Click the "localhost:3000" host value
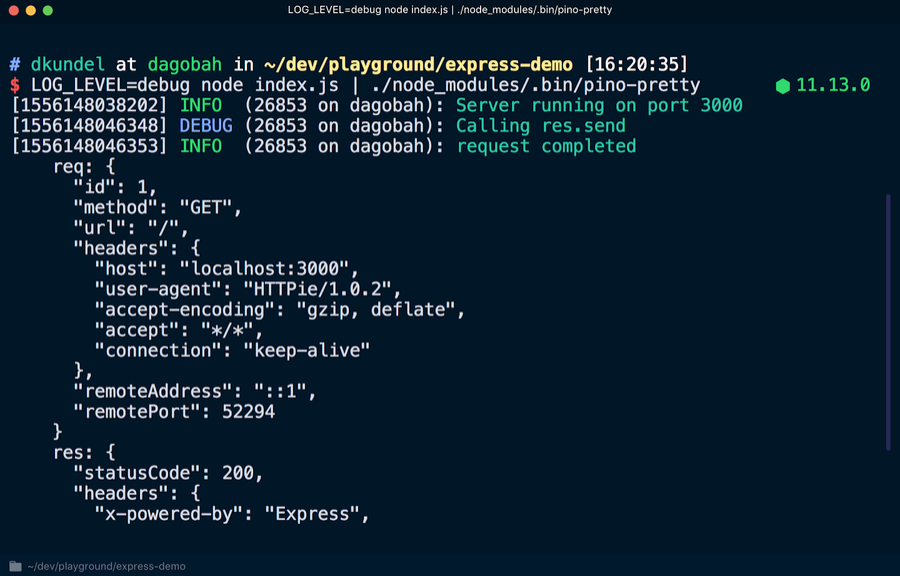Image resolution: width=900 pixels, height=576 pixels. coord(268,269)
